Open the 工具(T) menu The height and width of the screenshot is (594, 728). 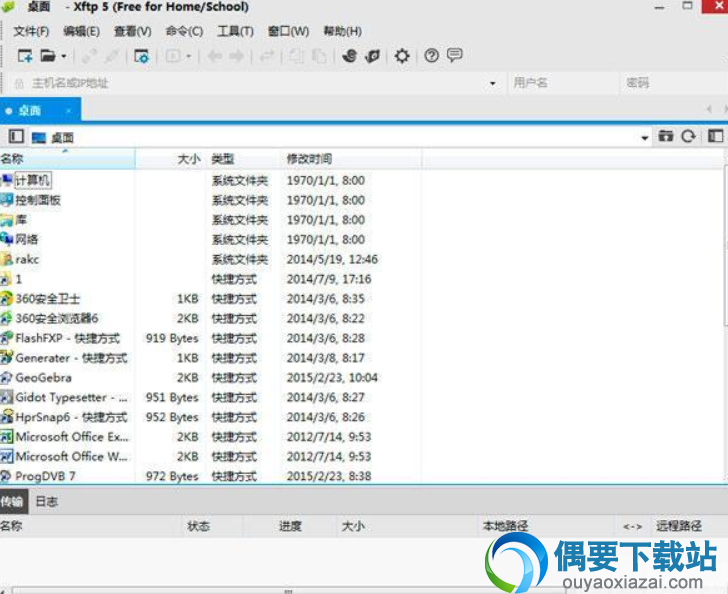coord(235,31)
